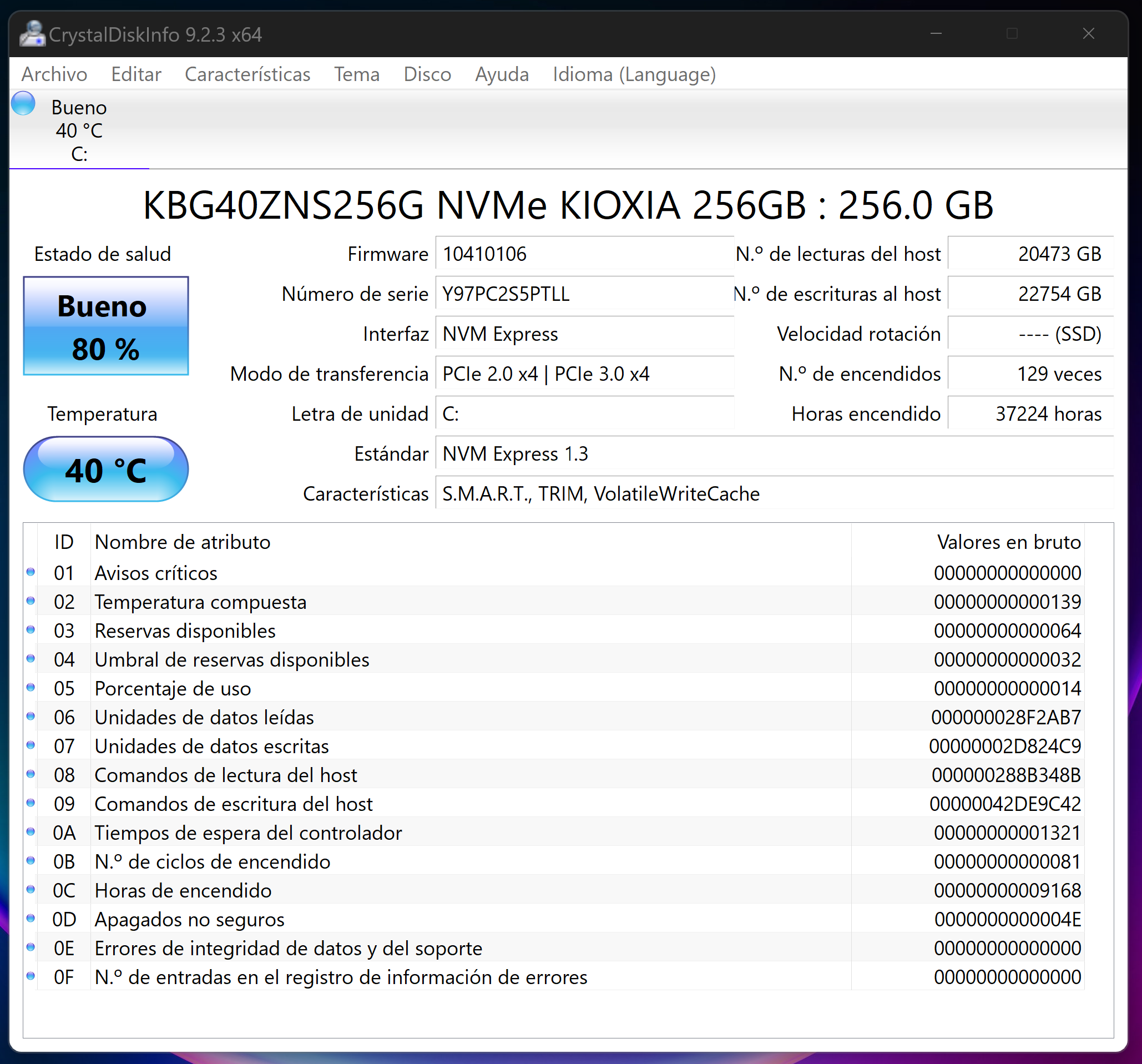Click the 40 °C temperature button
The image size is (1142, 1064).
coord(105,469)
